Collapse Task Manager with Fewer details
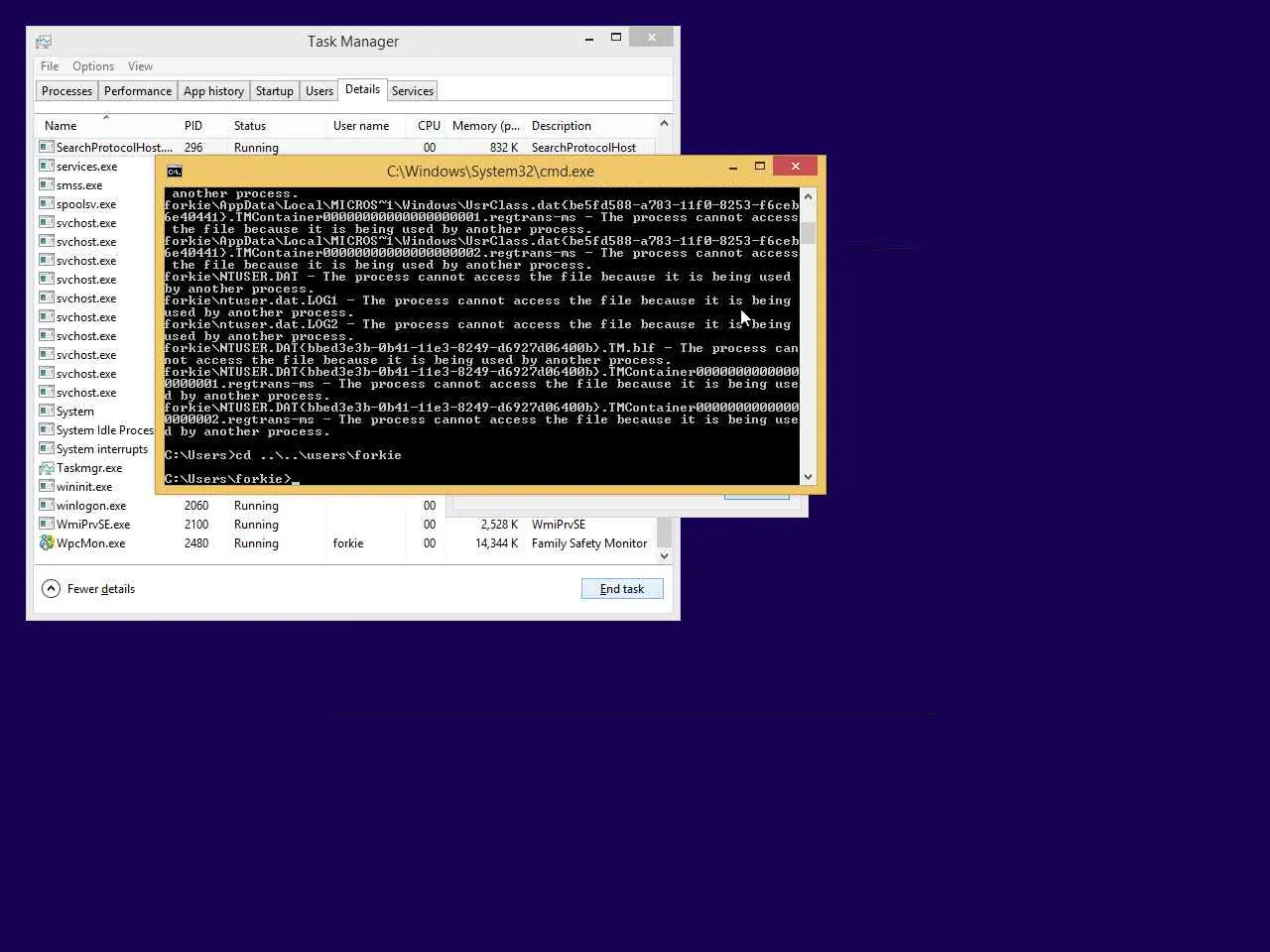This screenshot has height=952, width=1270. click(88, 589)
